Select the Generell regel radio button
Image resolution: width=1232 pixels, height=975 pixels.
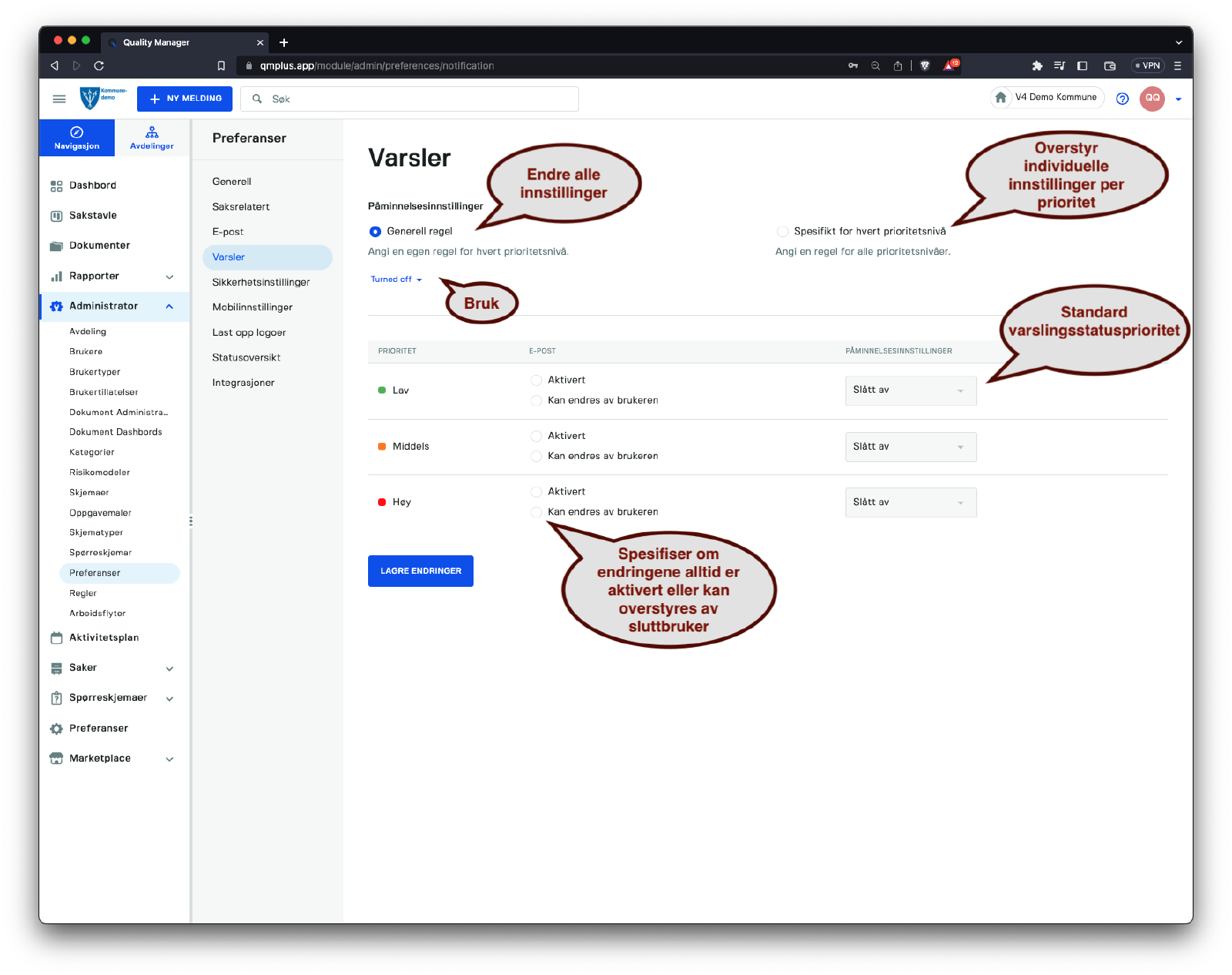(x=376, y=232)
